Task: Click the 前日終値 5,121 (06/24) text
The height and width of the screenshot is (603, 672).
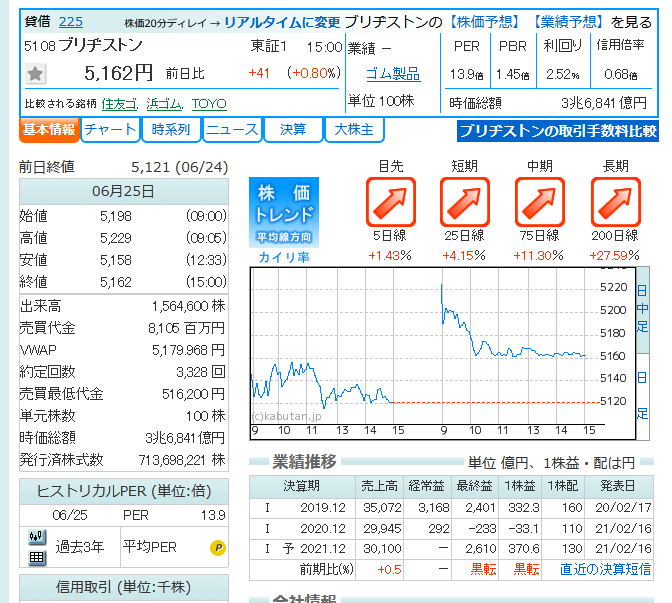Action: tap(123, 167)
